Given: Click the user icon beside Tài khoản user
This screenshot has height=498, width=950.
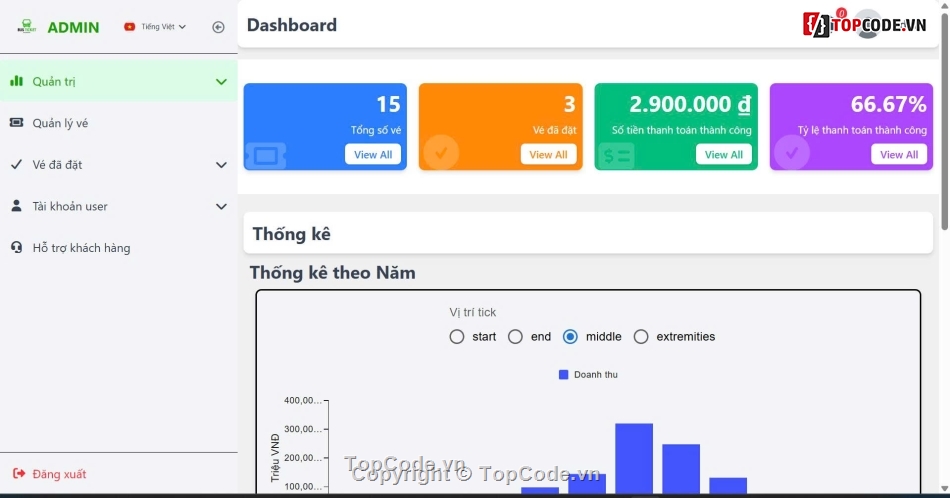Looking at the screenshot, I should pos(16,206).
